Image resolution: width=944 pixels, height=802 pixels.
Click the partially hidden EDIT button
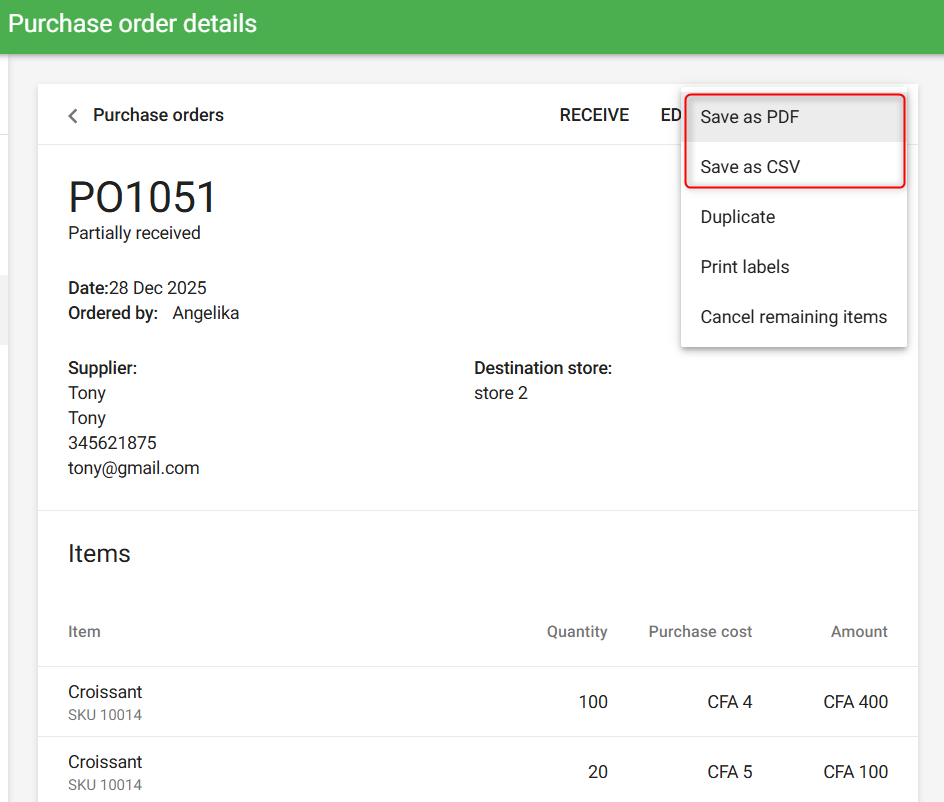tap(670, 115)
